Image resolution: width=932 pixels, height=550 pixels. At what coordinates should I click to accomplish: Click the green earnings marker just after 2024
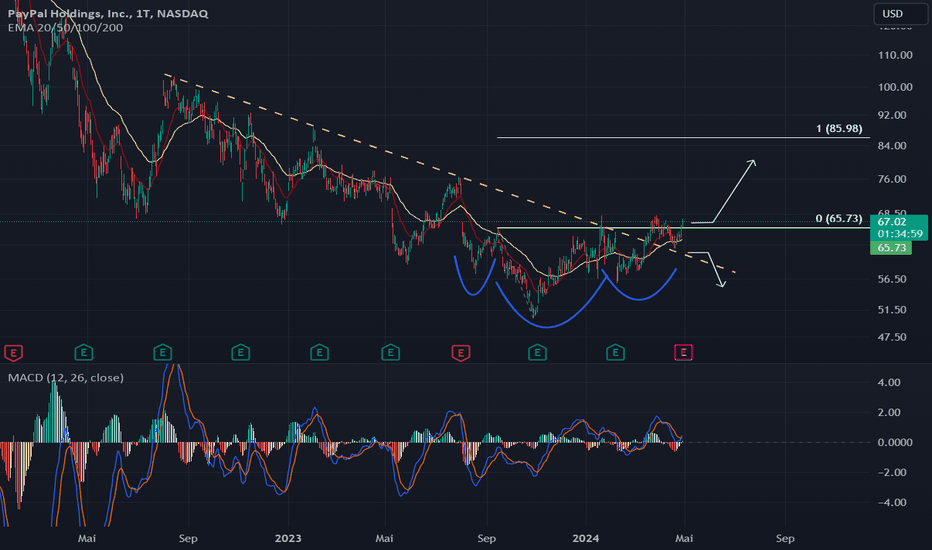click(615, 353)
